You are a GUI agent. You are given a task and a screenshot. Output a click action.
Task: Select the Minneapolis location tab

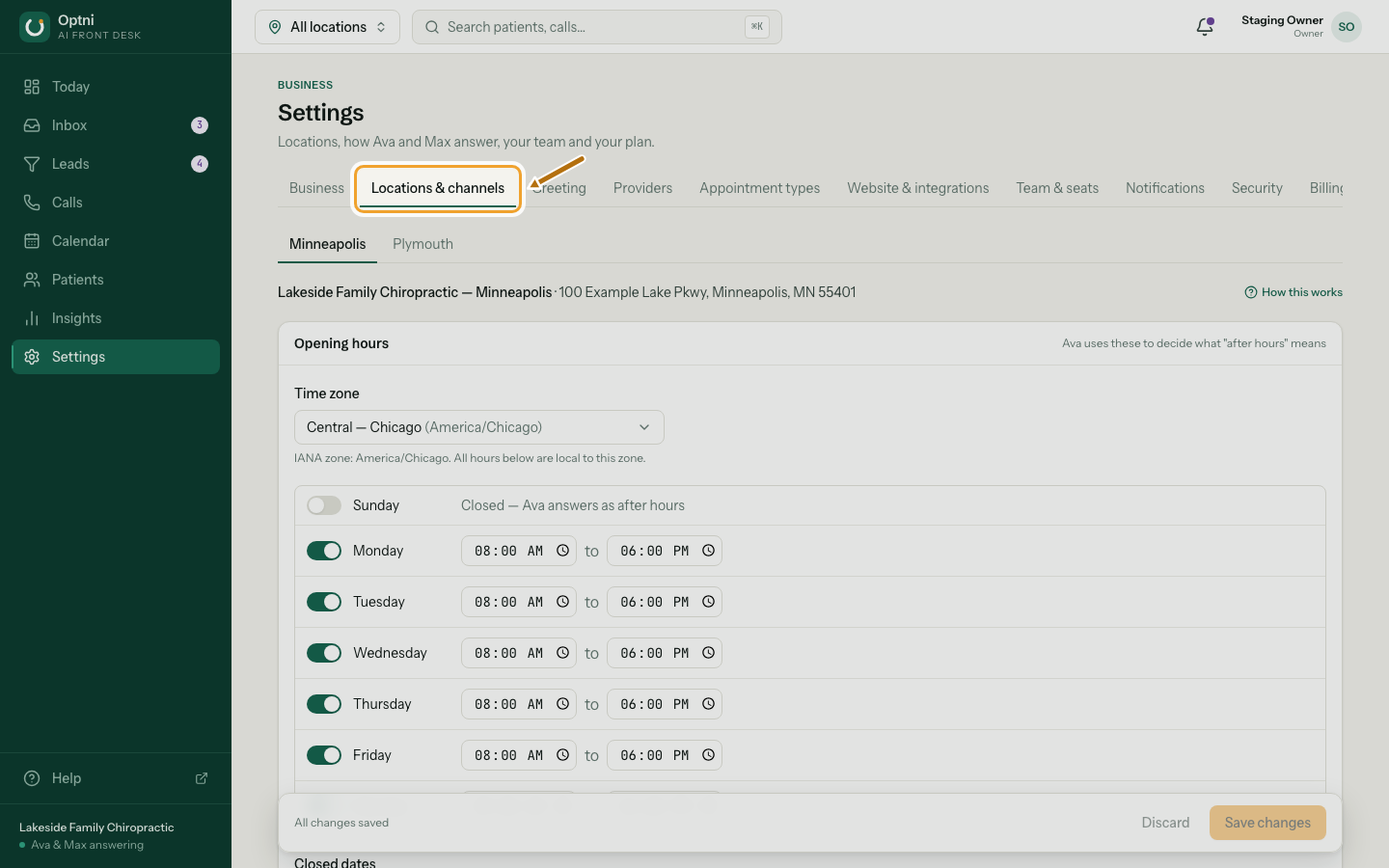[x=327, y=244]
